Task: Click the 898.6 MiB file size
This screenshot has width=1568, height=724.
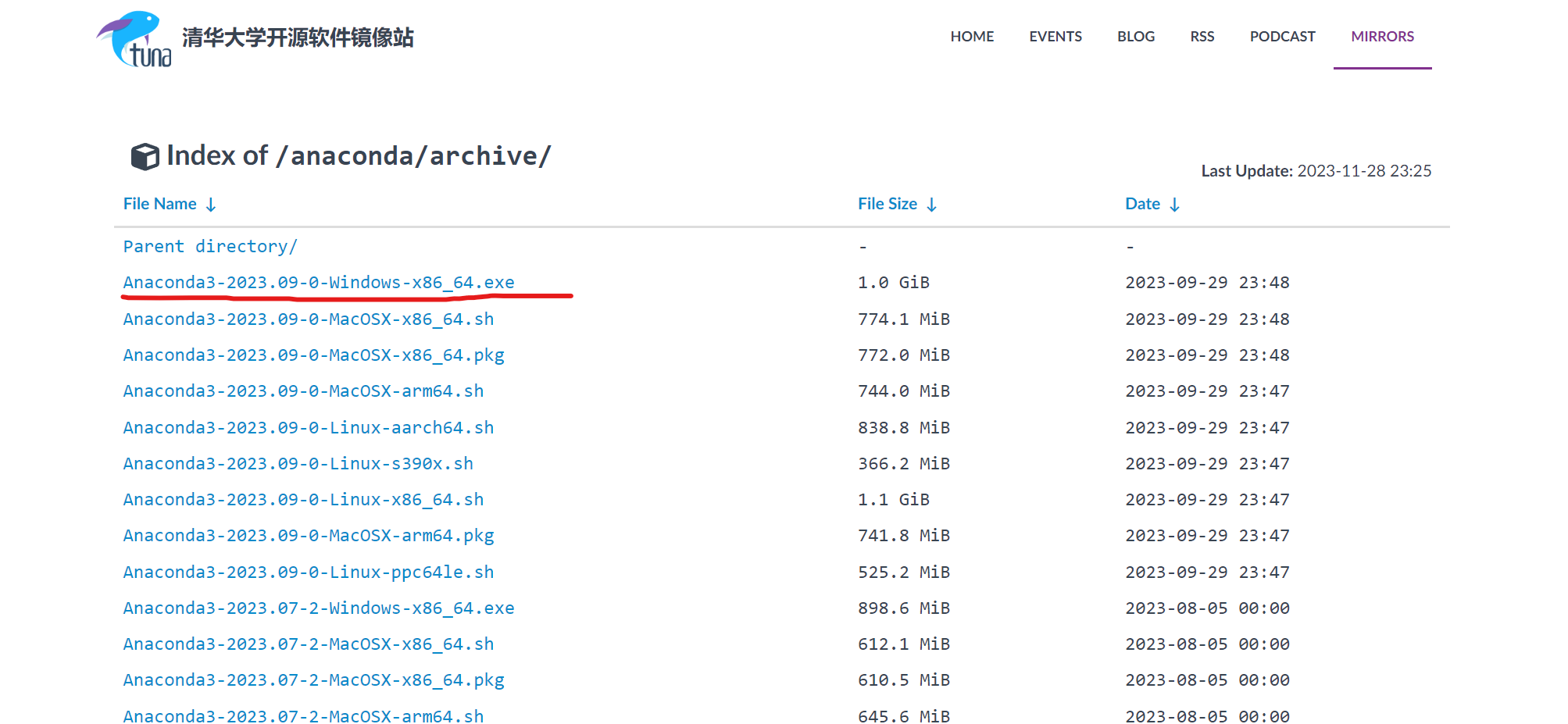Action: [904, 608]
